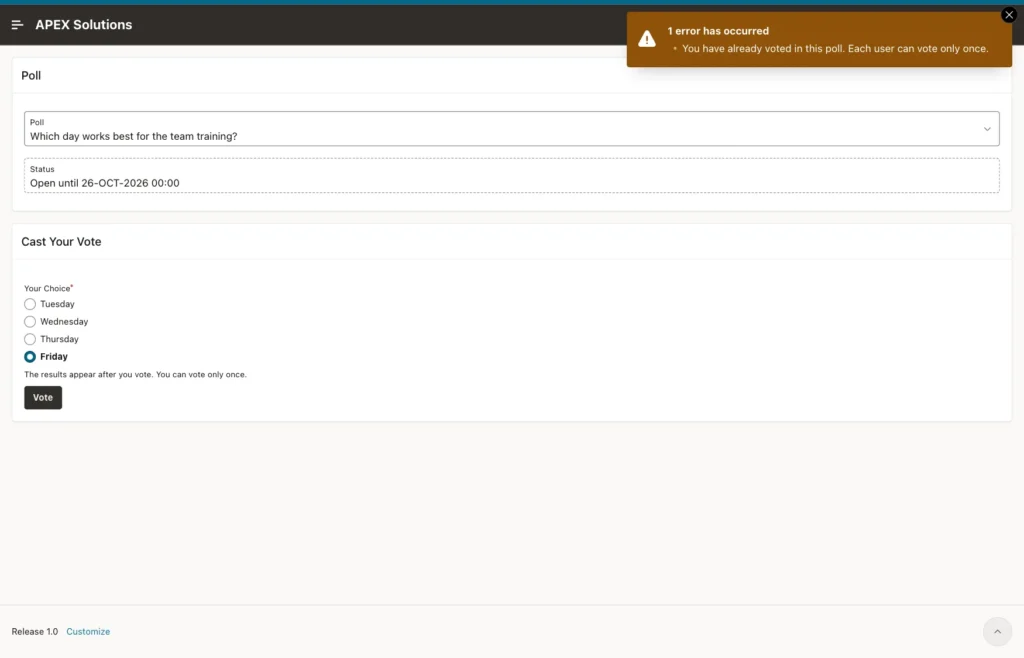Click the 'Release 1.0' footer text
Screen dimensions: 1024x658
click(x=35, y=631)
